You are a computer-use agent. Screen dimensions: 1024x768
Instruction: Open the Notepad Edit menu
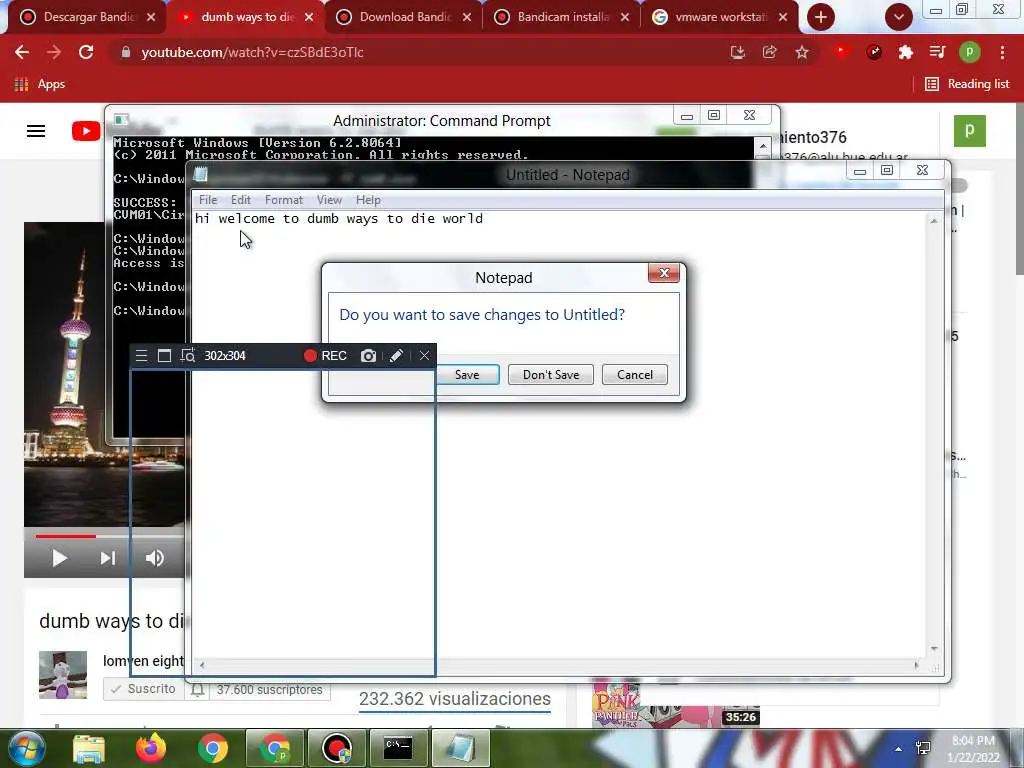[241, 200]
